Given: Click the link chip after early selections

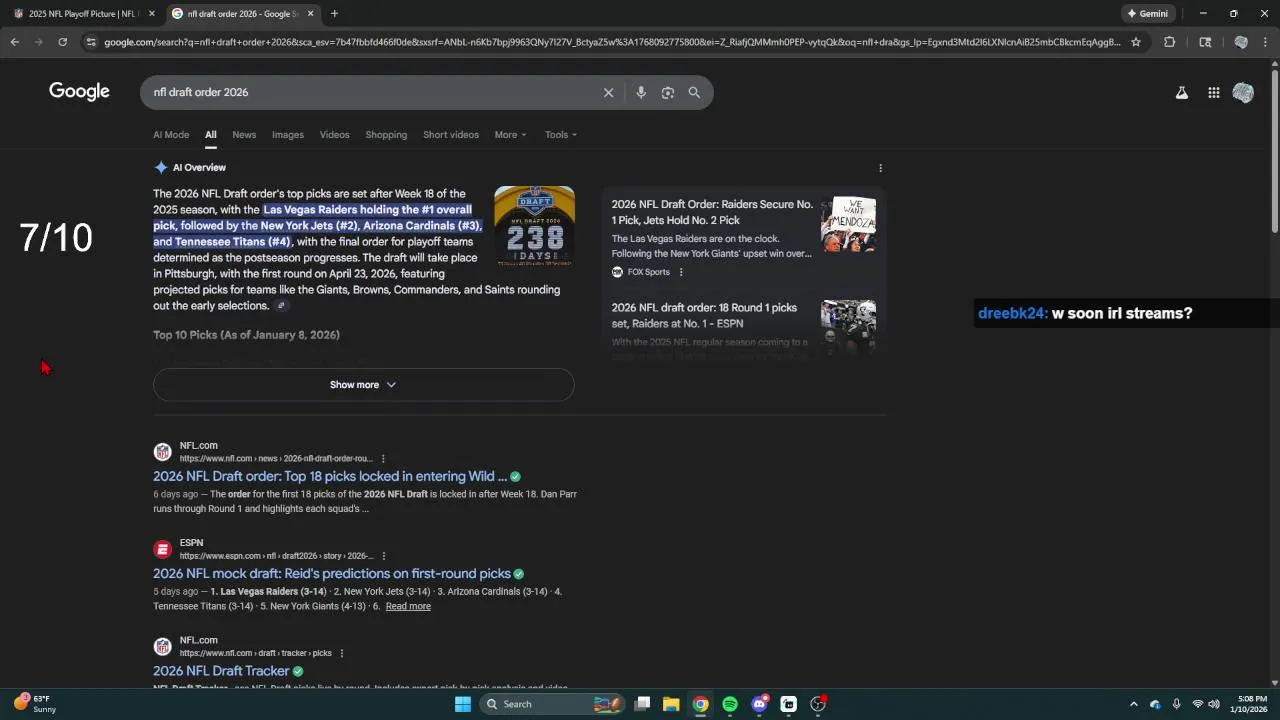Looking at the screenshot, I should (x=281, y=306).
